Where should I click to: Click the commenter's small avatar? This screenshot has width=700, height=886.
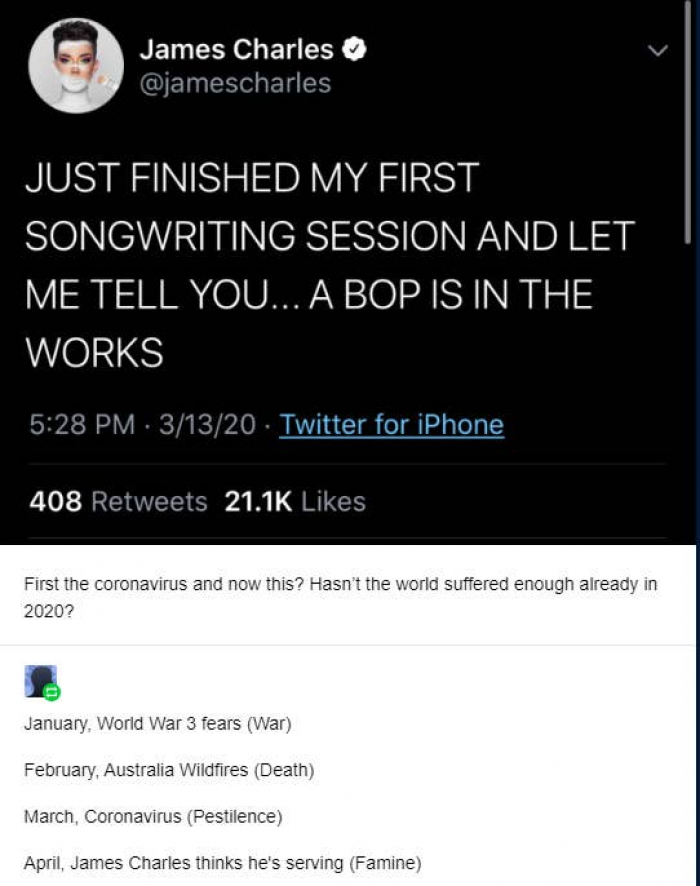click(x=38, y=680)
